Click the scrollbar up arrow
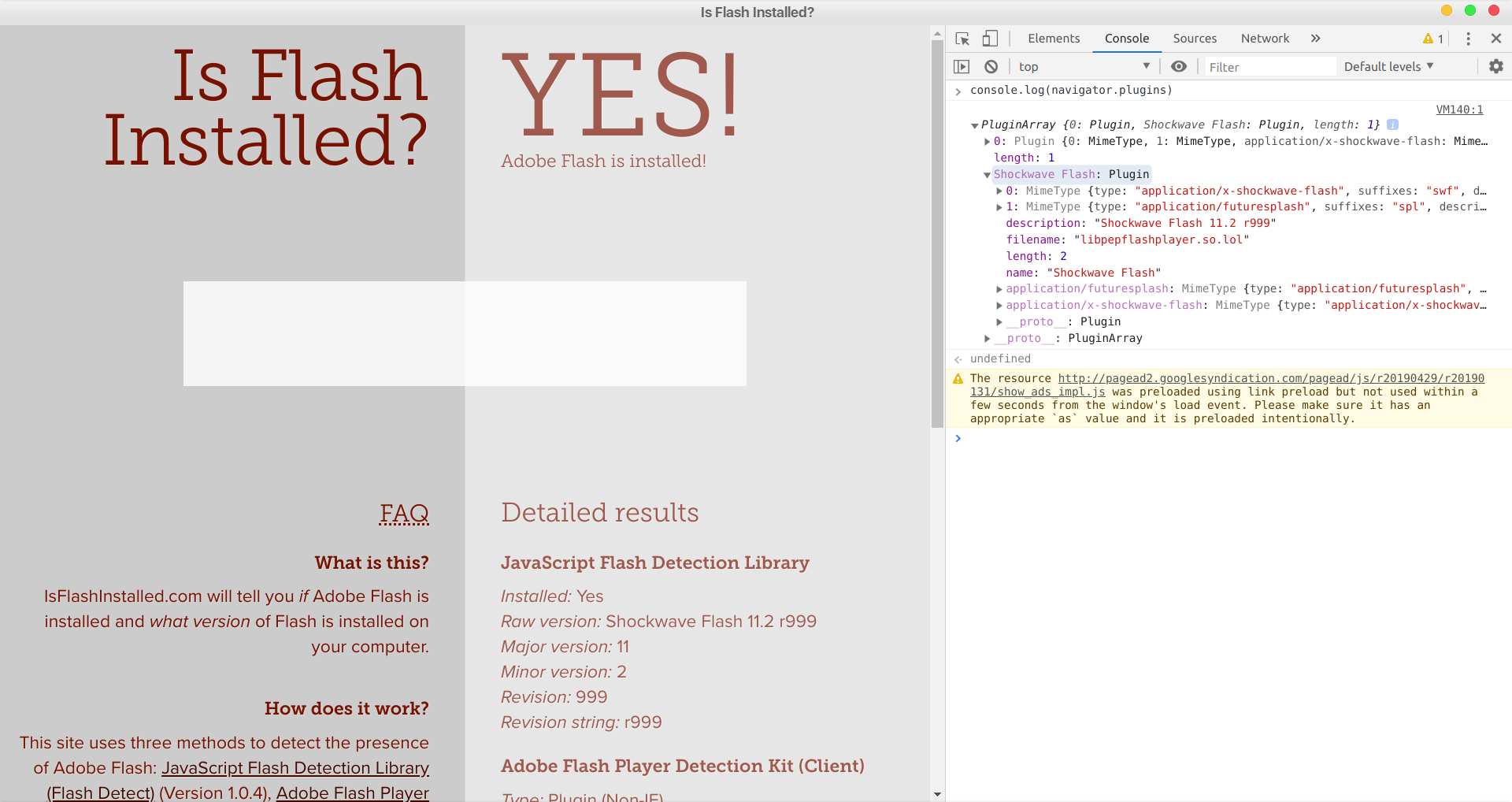The height and width of the screenshot is (802, 1512). (x=937, y=33)
